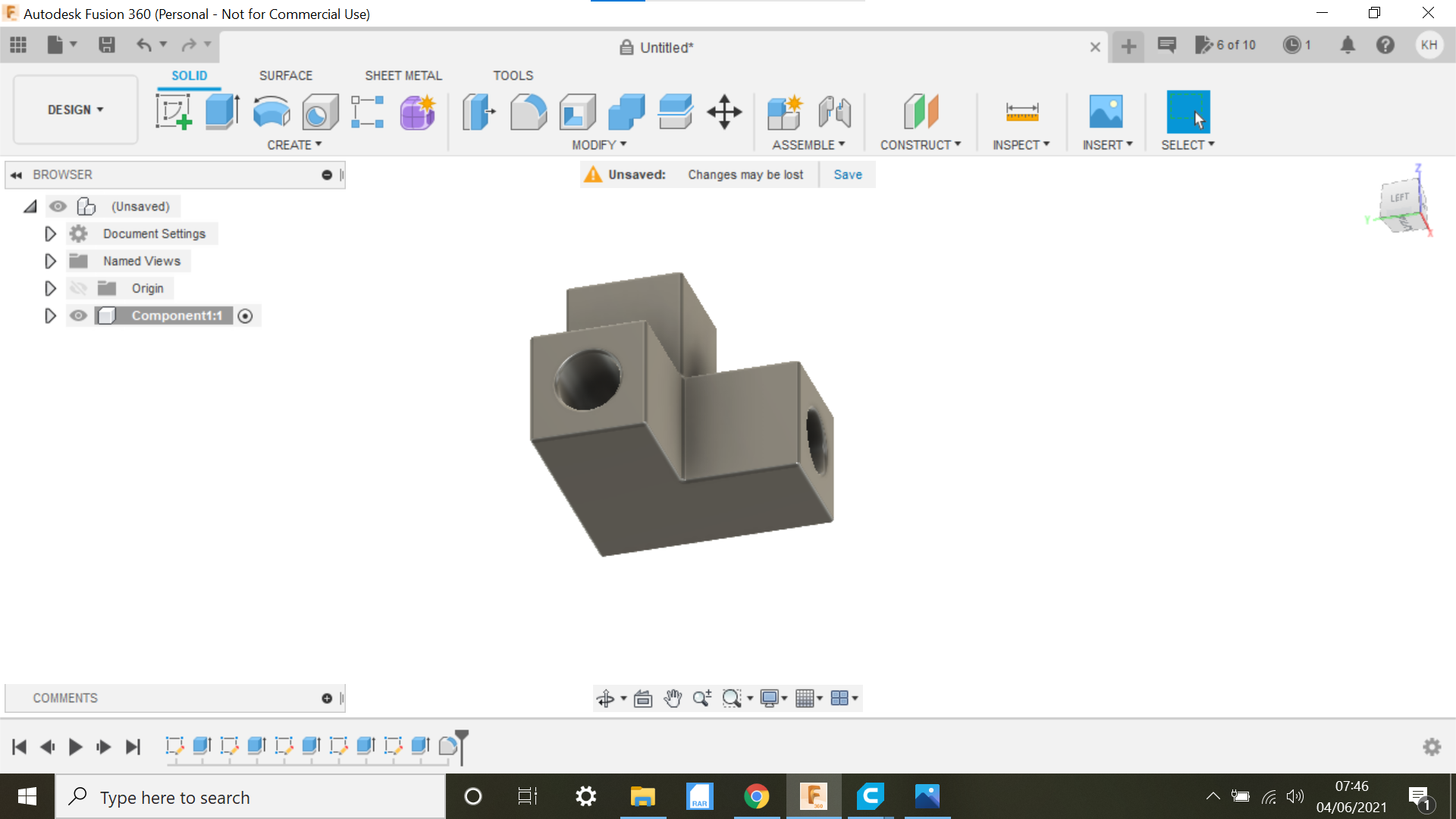Choose the Combine tool
The width and height of the screenshot is (1456, 819).
(x=626, y=111)
